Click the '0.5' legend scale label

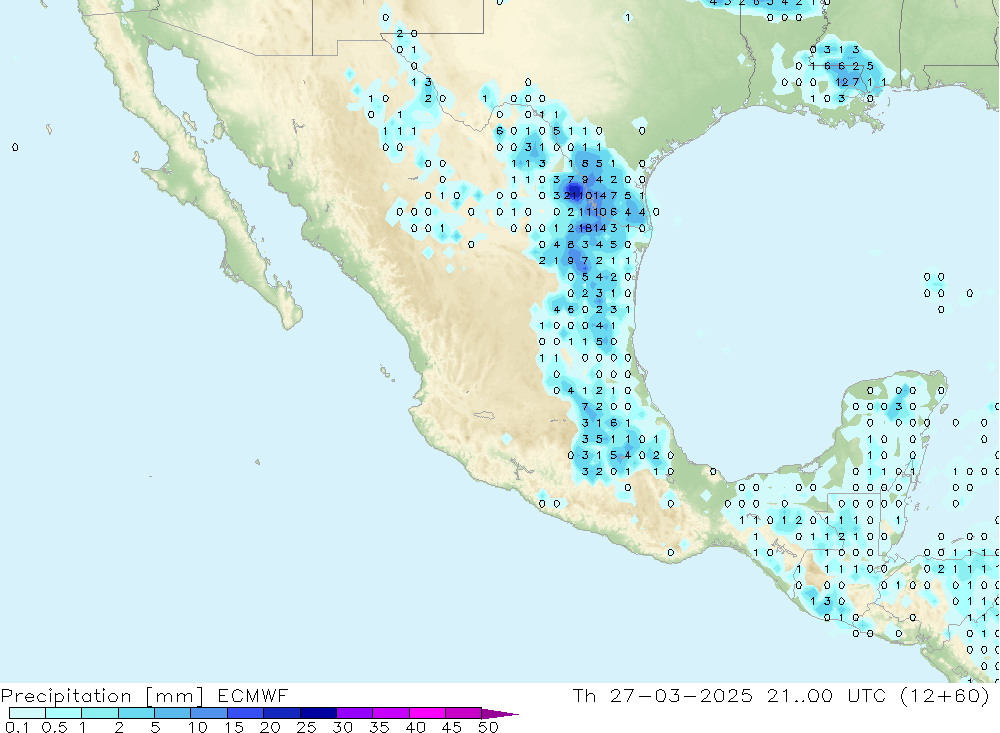(x=54, y=727)
